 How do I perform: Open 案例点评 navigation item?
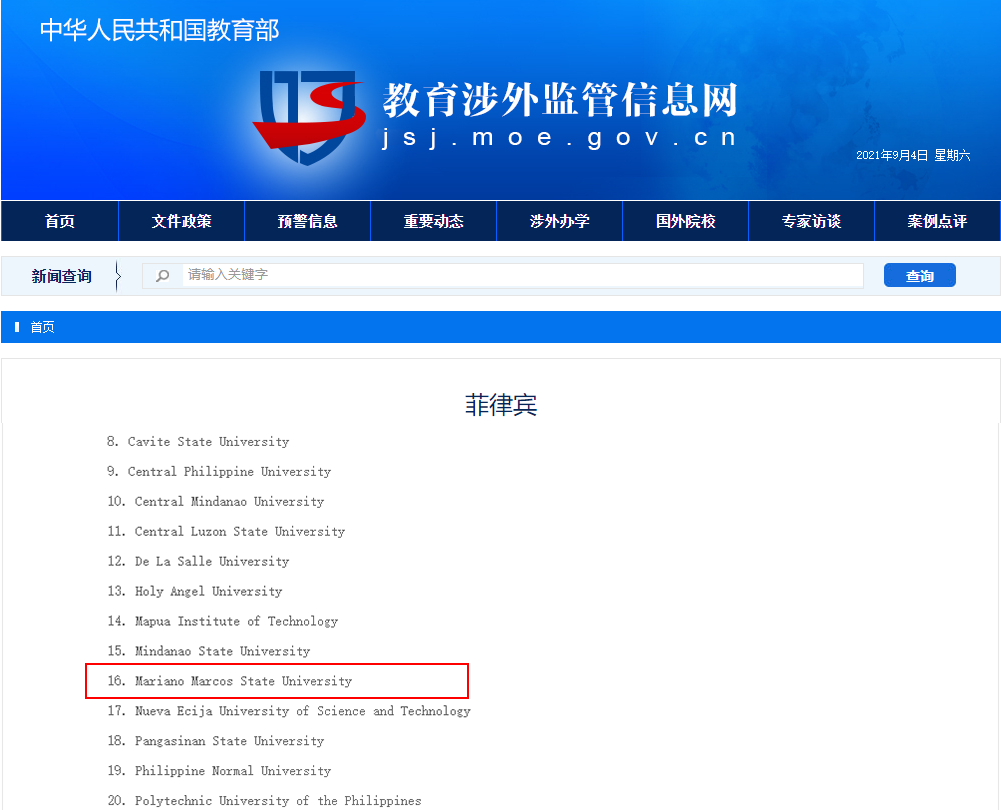point(937,221)
